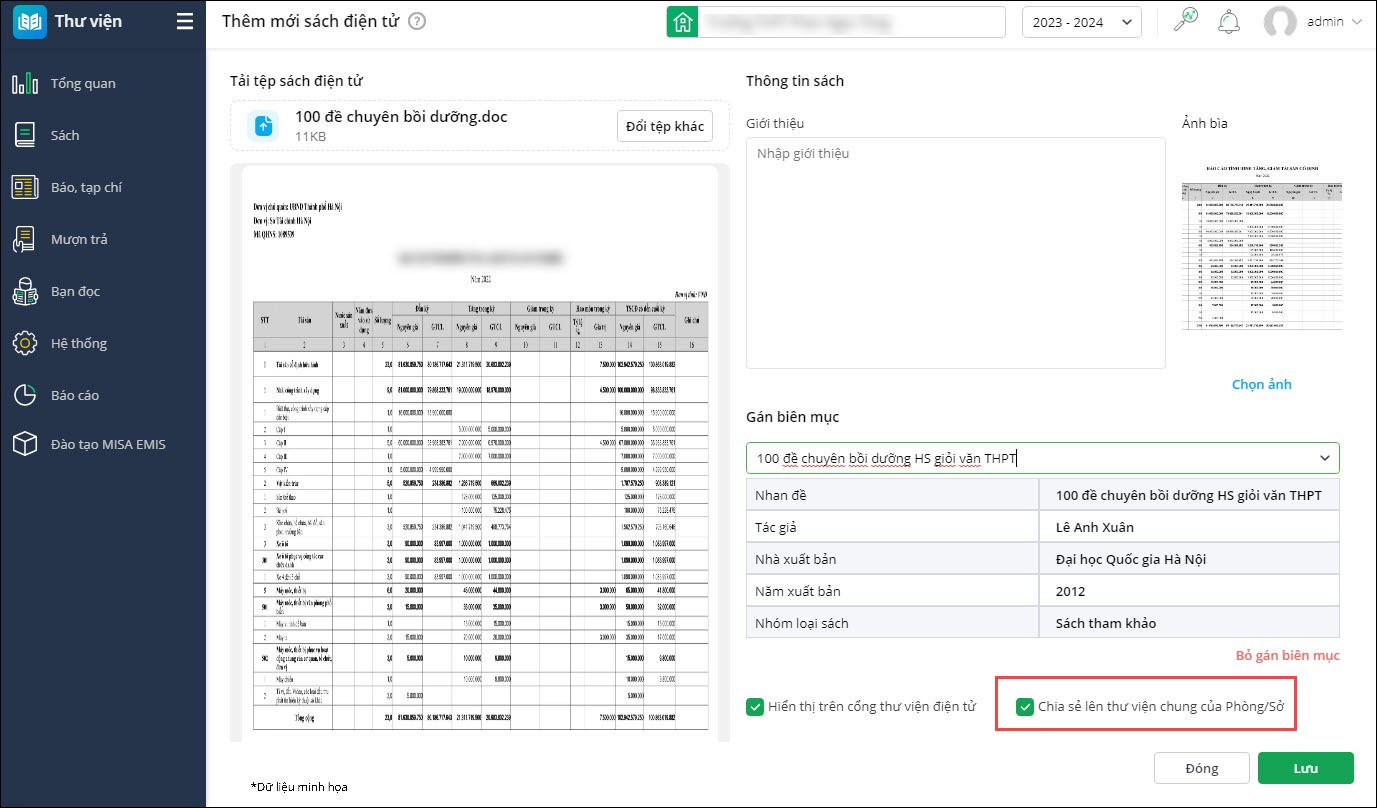Click the admin user avatar

click(1280, 22)
